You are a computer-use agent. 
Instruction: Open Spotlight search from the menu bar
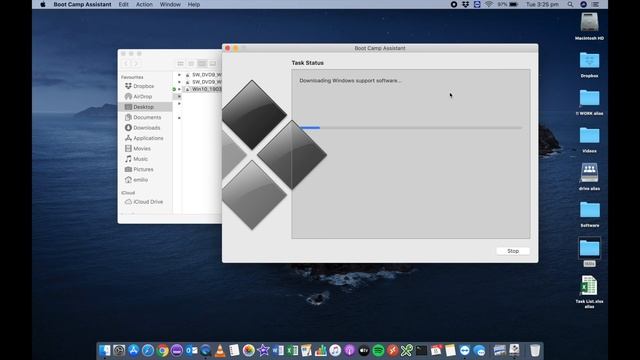tap(570, 4)
